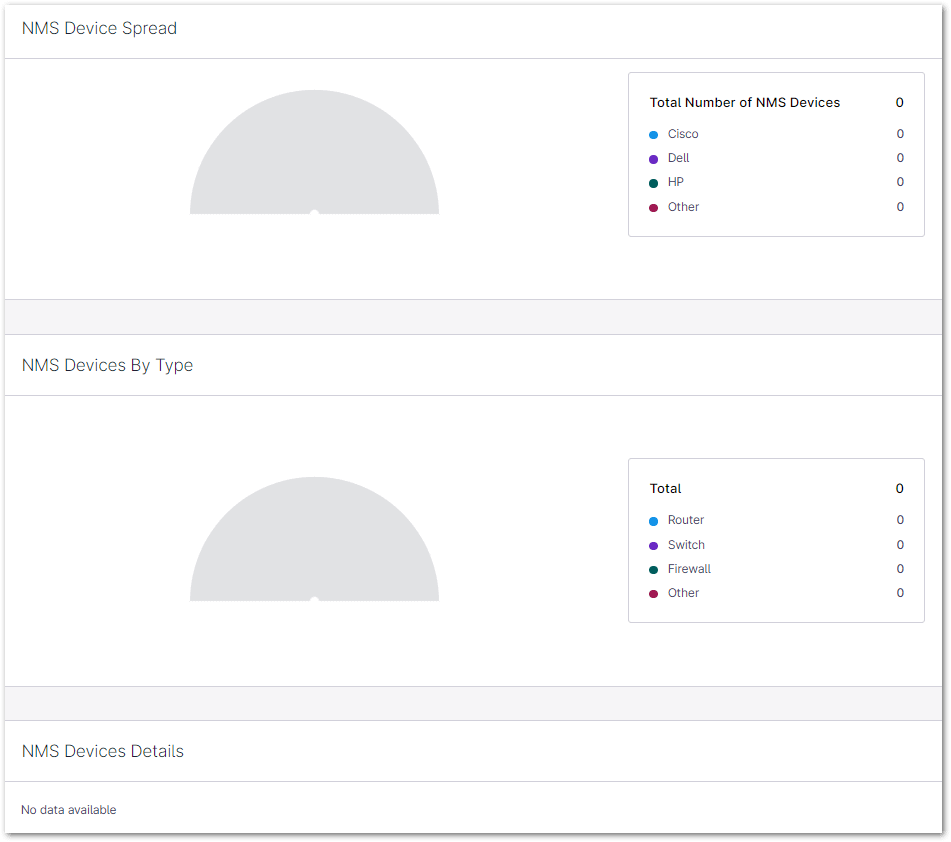Click the green HP legend dot
This screenshot has width=951, height=842.
653,183
